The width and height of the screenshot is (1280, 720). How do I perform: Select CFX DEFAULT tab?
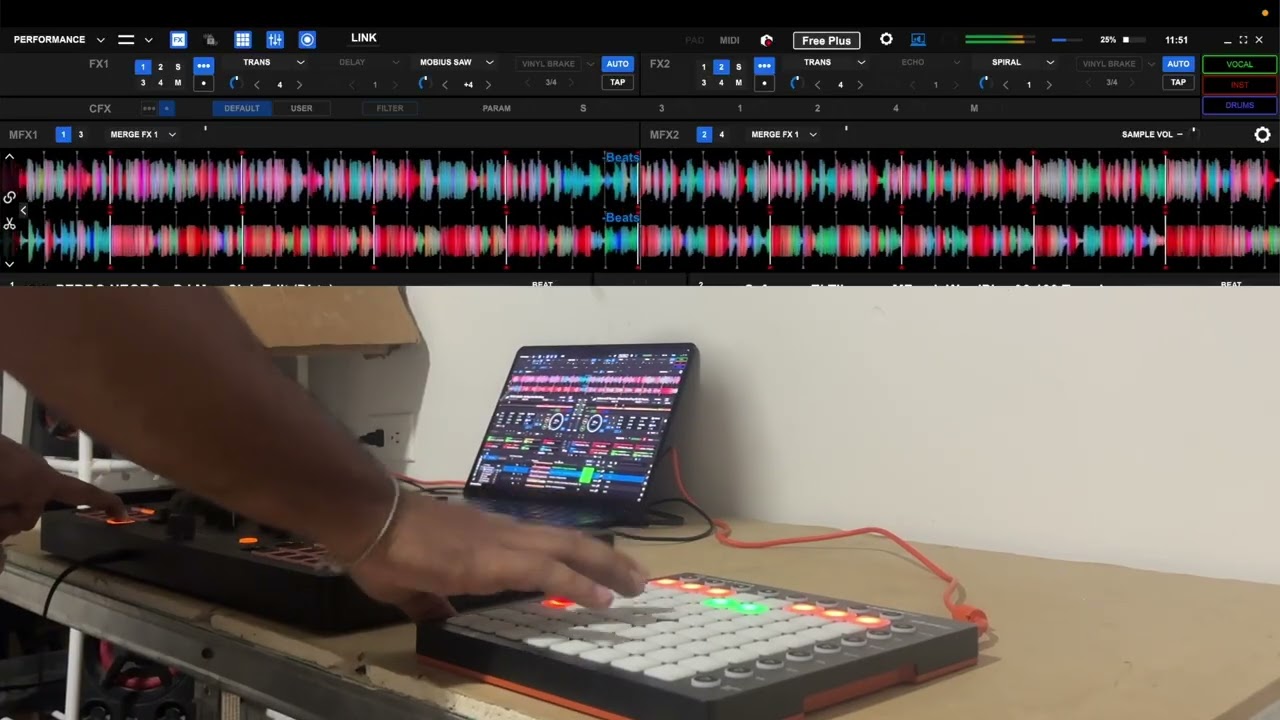tap(241, 108)
